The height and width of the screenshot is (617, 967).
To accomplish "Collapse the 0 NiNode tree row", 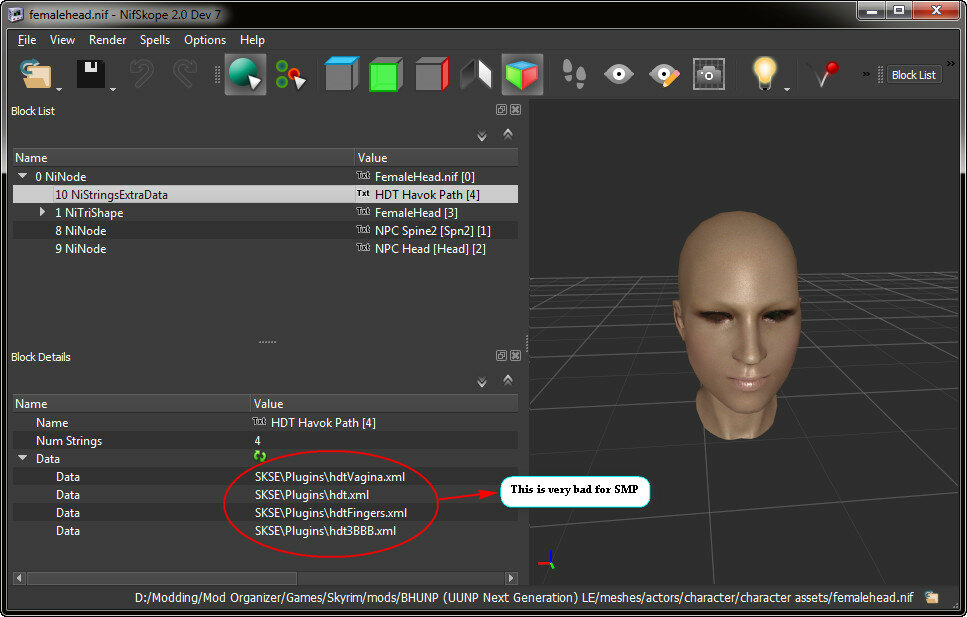I will pos(23,176).
